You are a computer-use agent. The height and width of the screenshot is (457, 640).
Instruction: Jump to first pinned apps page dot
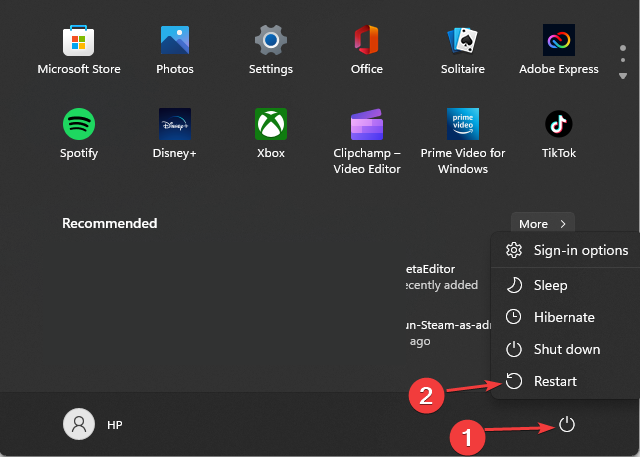[623, 48]
